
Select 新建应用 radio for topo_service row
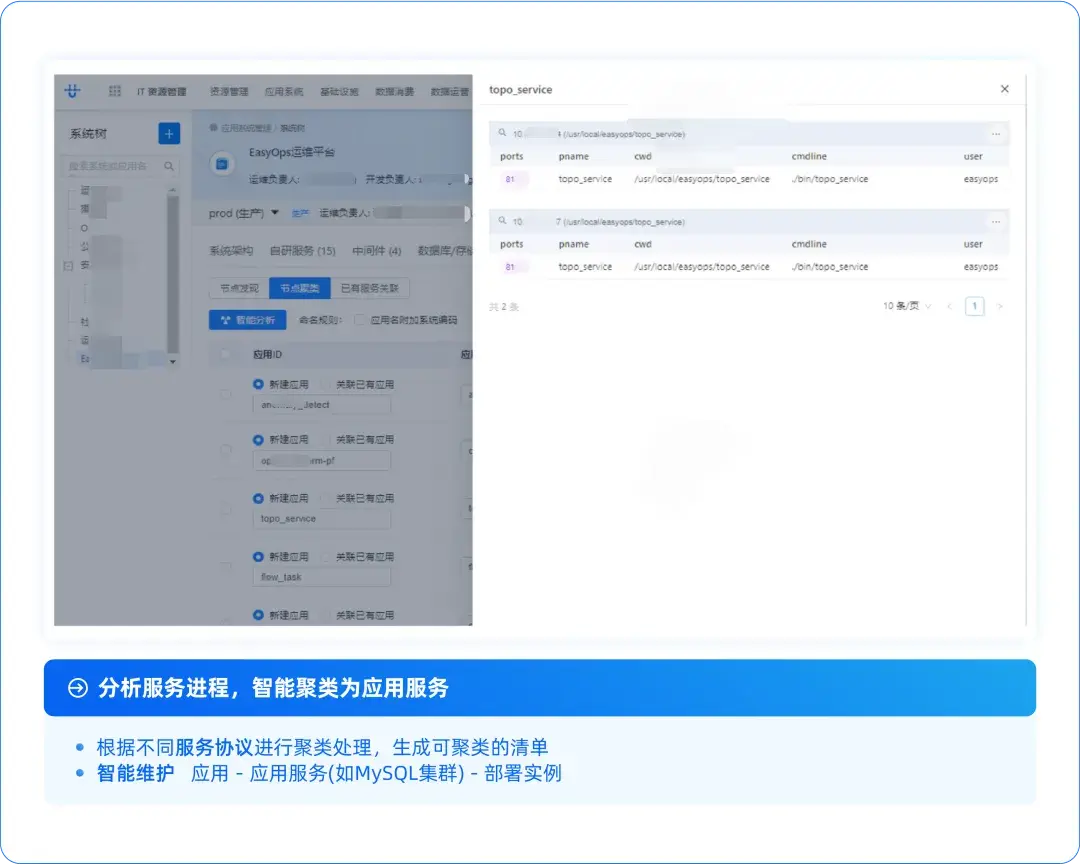point(258,497)
